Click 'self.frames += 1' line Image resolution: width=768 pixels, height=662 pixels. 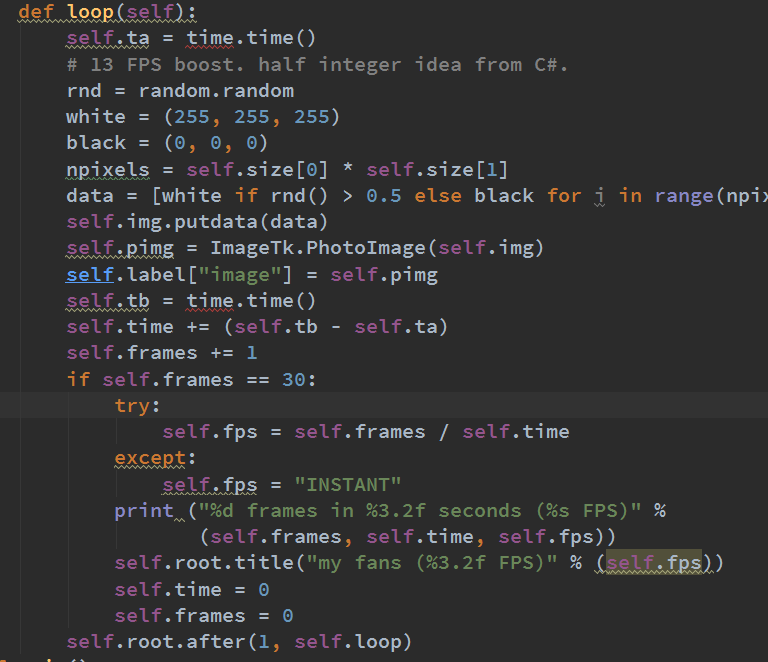click(162, 353)
